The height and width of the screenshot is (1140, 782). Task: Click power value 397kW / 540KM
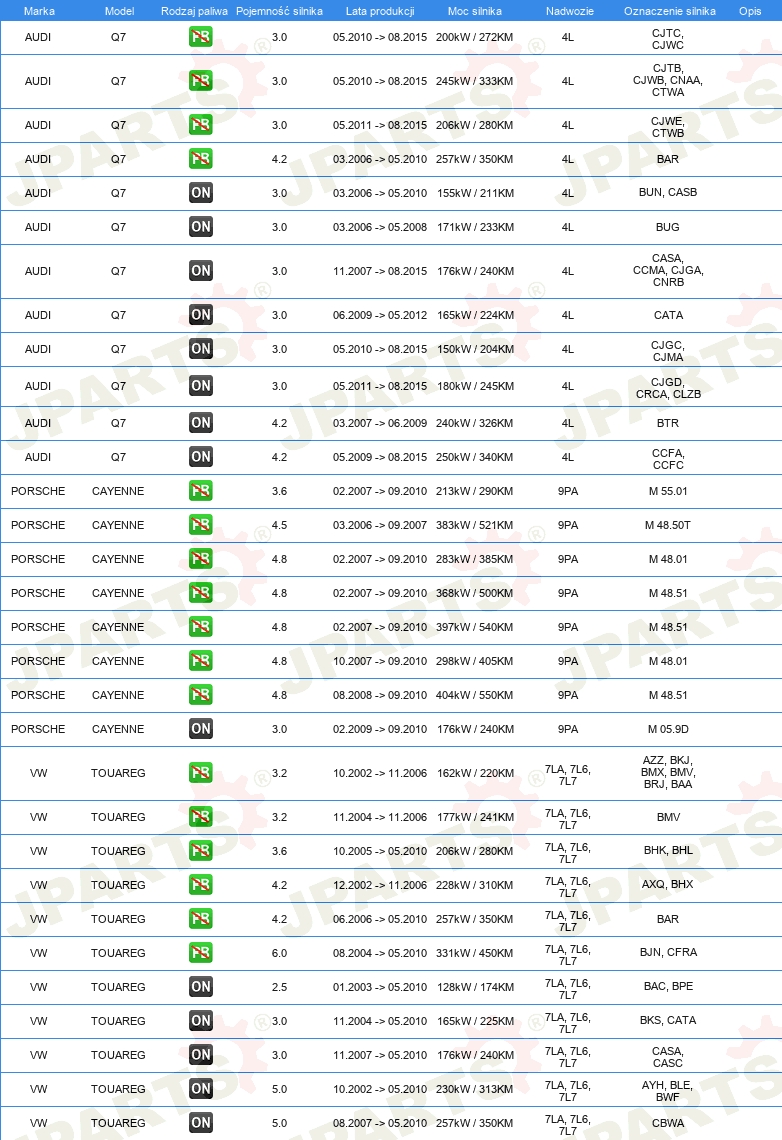pyautogui.click(x=475, y=627)
